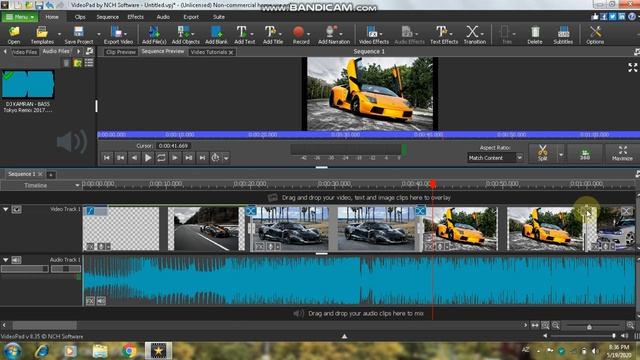Open the Menu dropdown

(20, 17)
